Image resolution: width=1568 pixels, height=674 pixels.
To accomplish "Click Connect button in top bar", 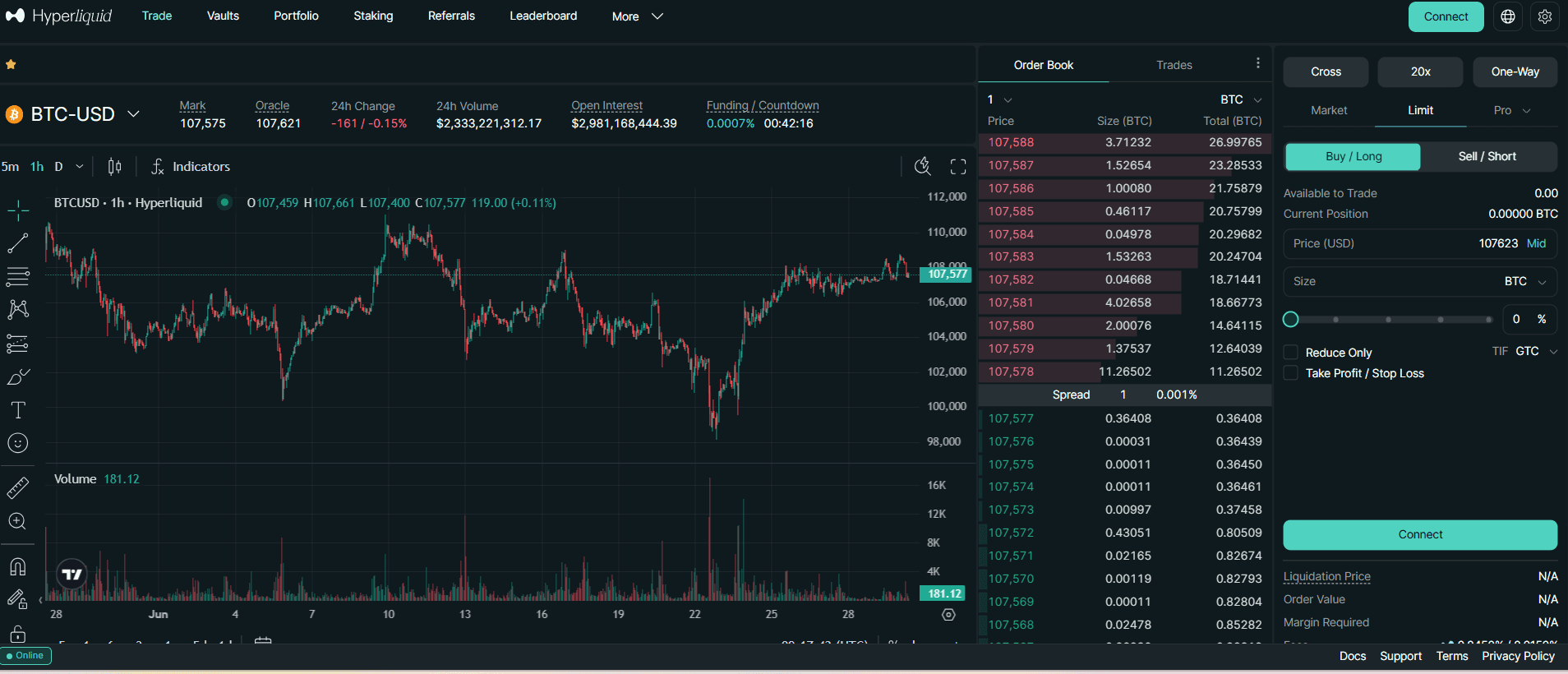I will [x=1446, y=16].
